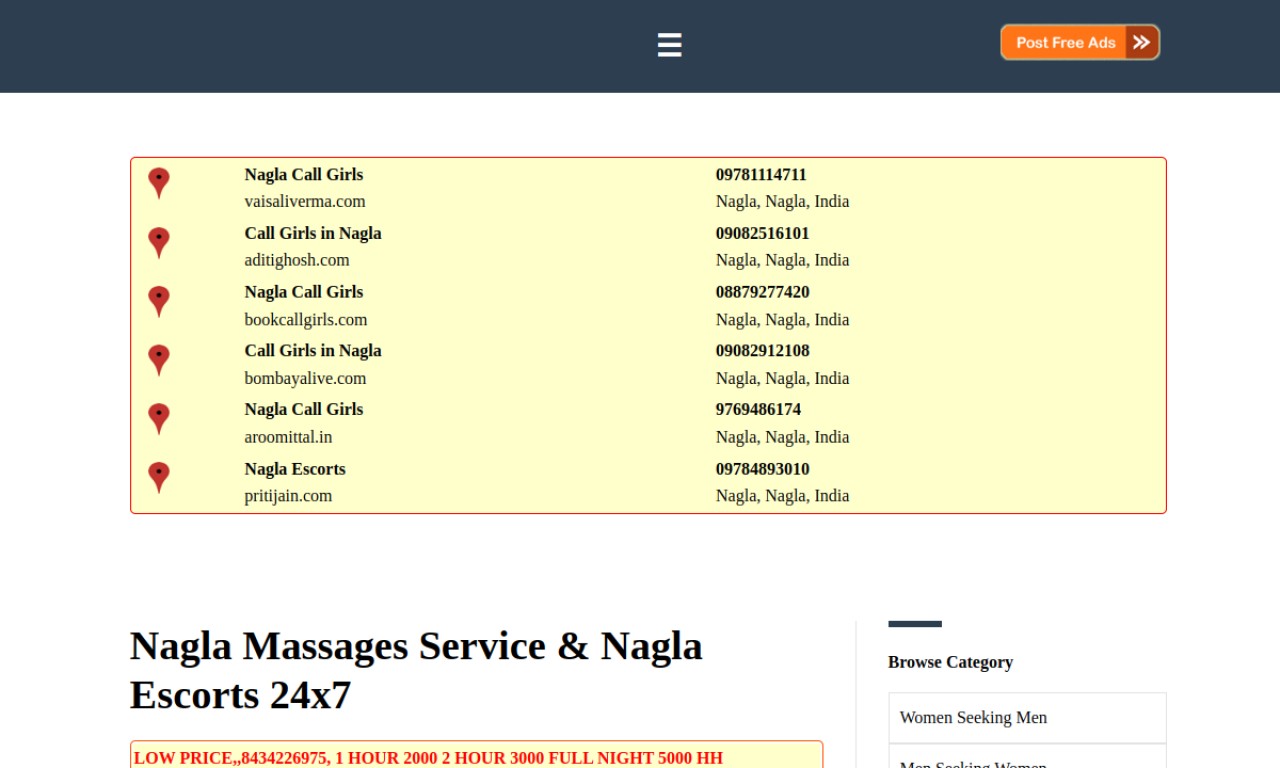Click the red LOW PRICE ad text
Viewport: 1280px width, 768px height.
click(x=428, y=757)
